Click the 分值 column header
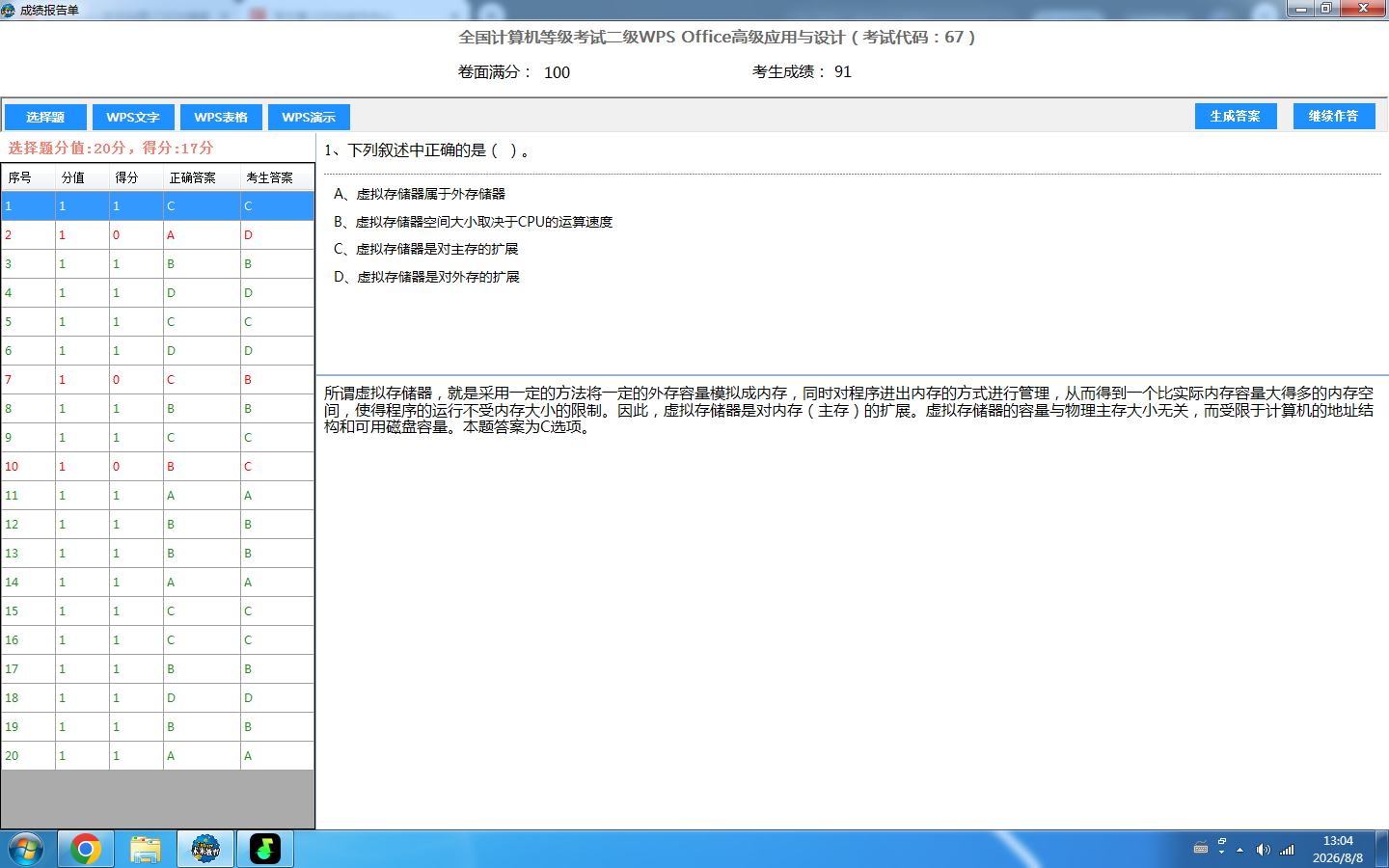The width and height of the screenshot is (1389, 868). [x=82, y=177]
